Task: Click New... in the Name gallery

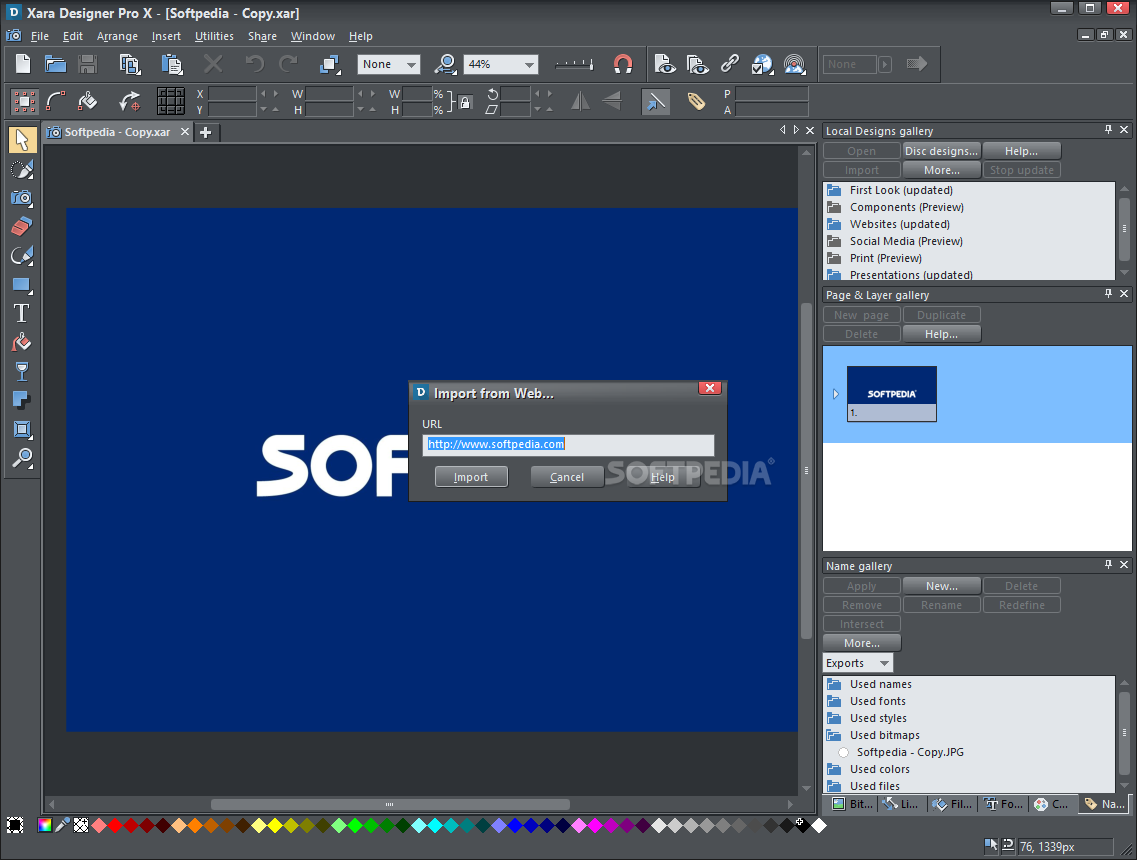Action: pyautogui.click(x=941, y=586)
